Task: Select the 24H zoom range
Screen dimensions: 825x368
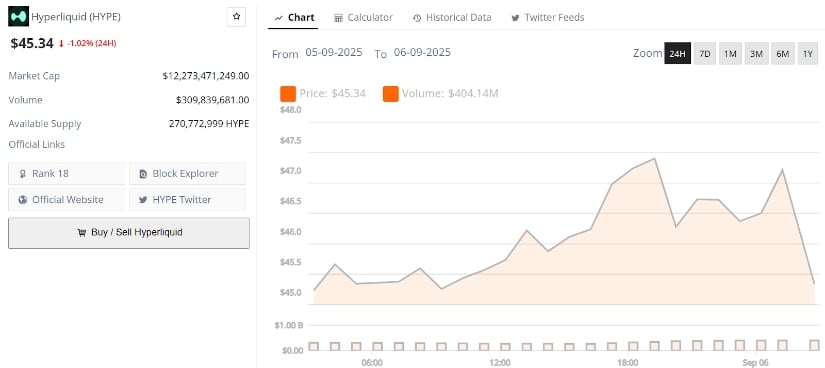Action: click(x=677, y=54)
